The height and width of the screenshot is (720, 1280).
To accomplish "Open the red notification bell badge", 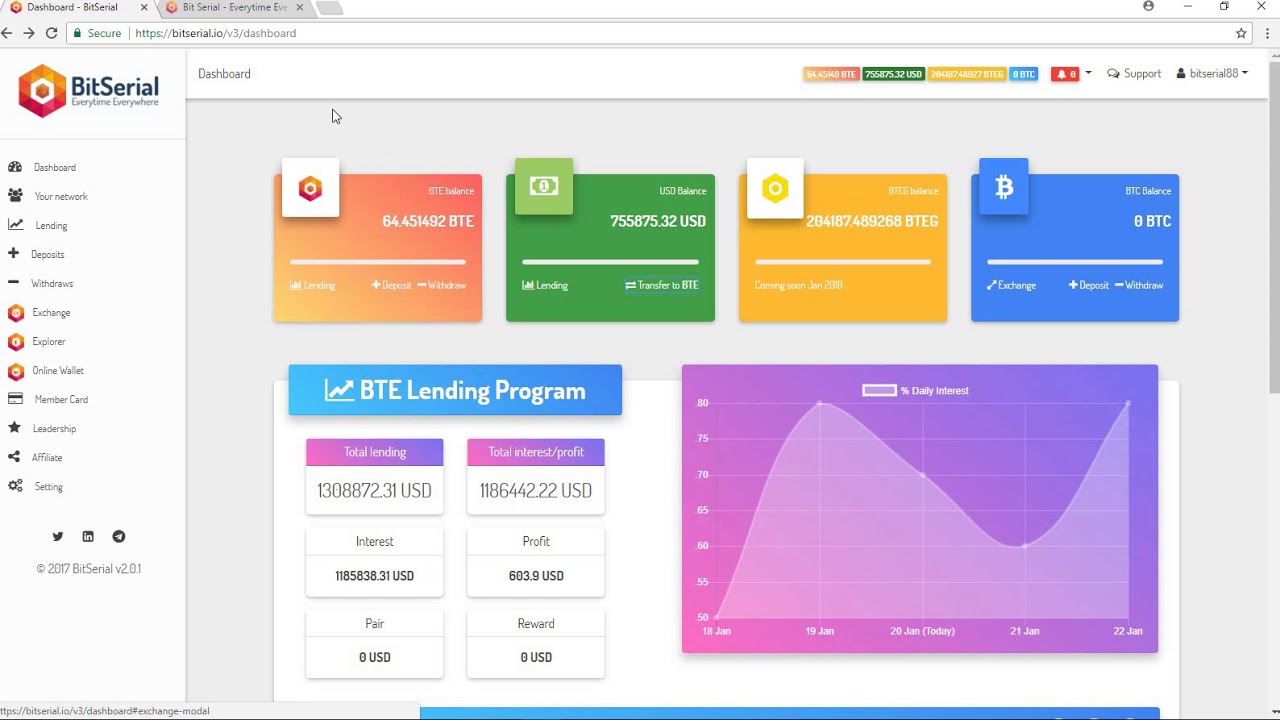I will pyautogui.click(x=1065, y=74).
